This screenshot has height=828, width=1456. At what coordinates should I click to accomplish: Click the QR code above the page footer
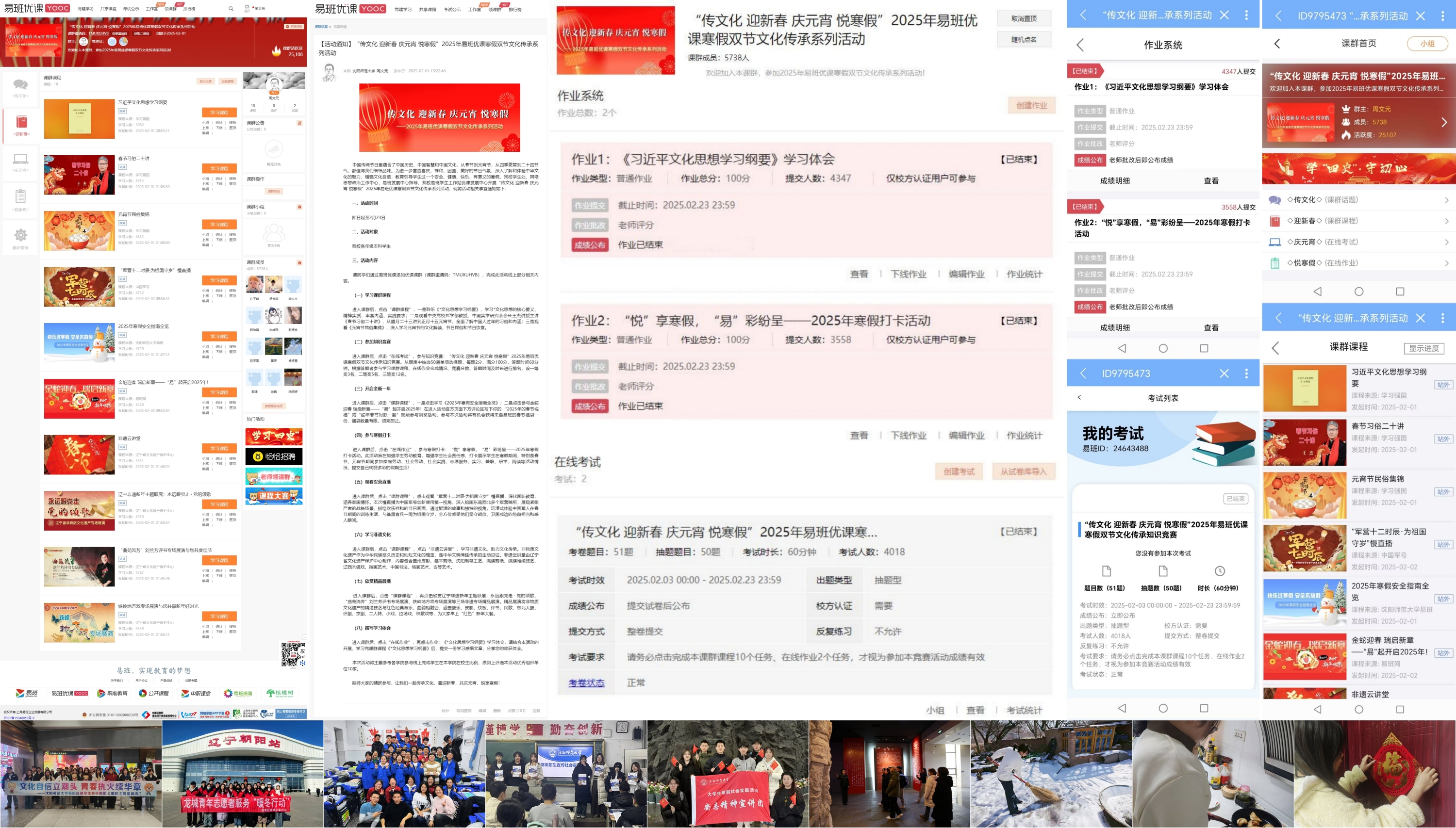tap(293, 654)
